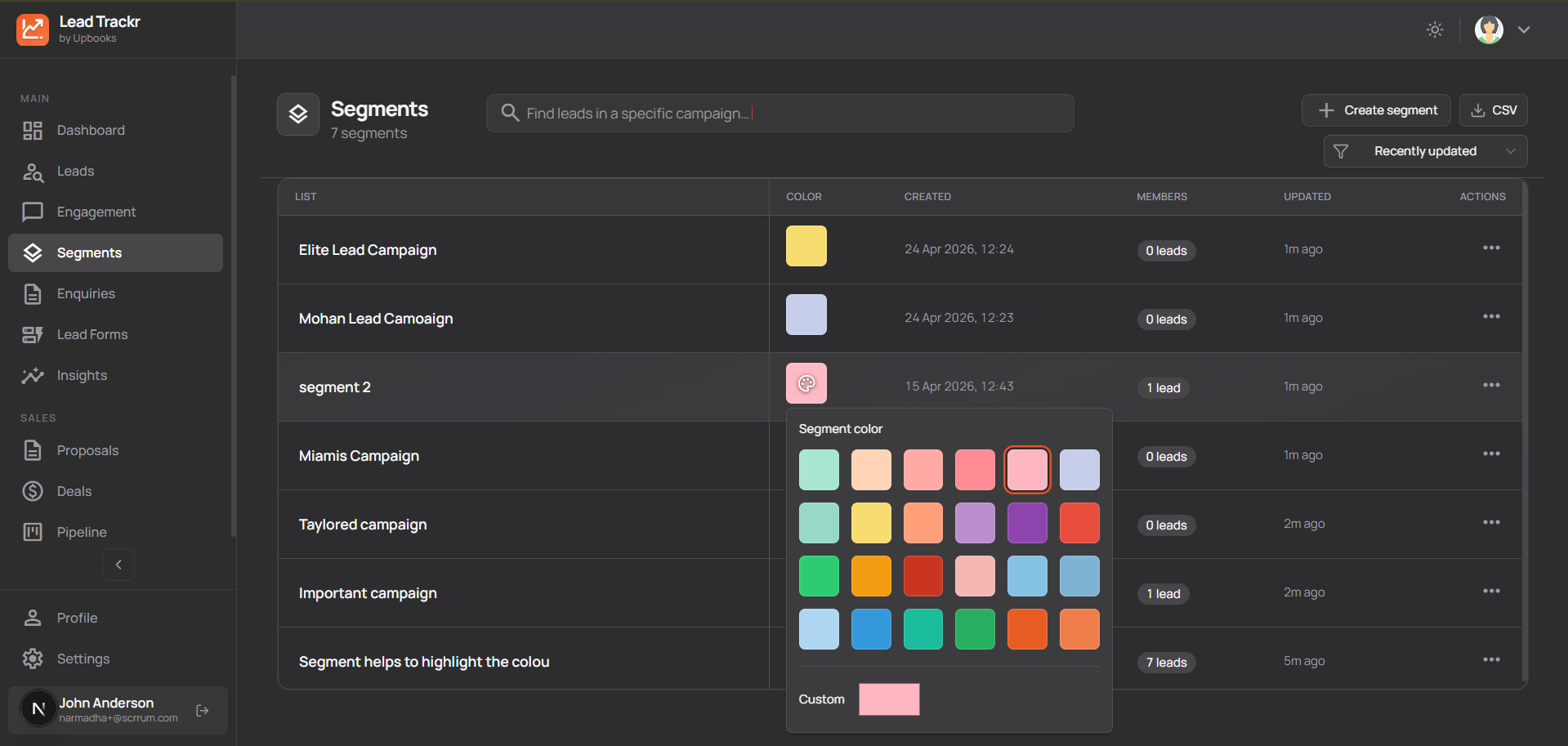The image size is (1568, 746).
Task: Click the Create segment button
Action: pos(1376,109)
